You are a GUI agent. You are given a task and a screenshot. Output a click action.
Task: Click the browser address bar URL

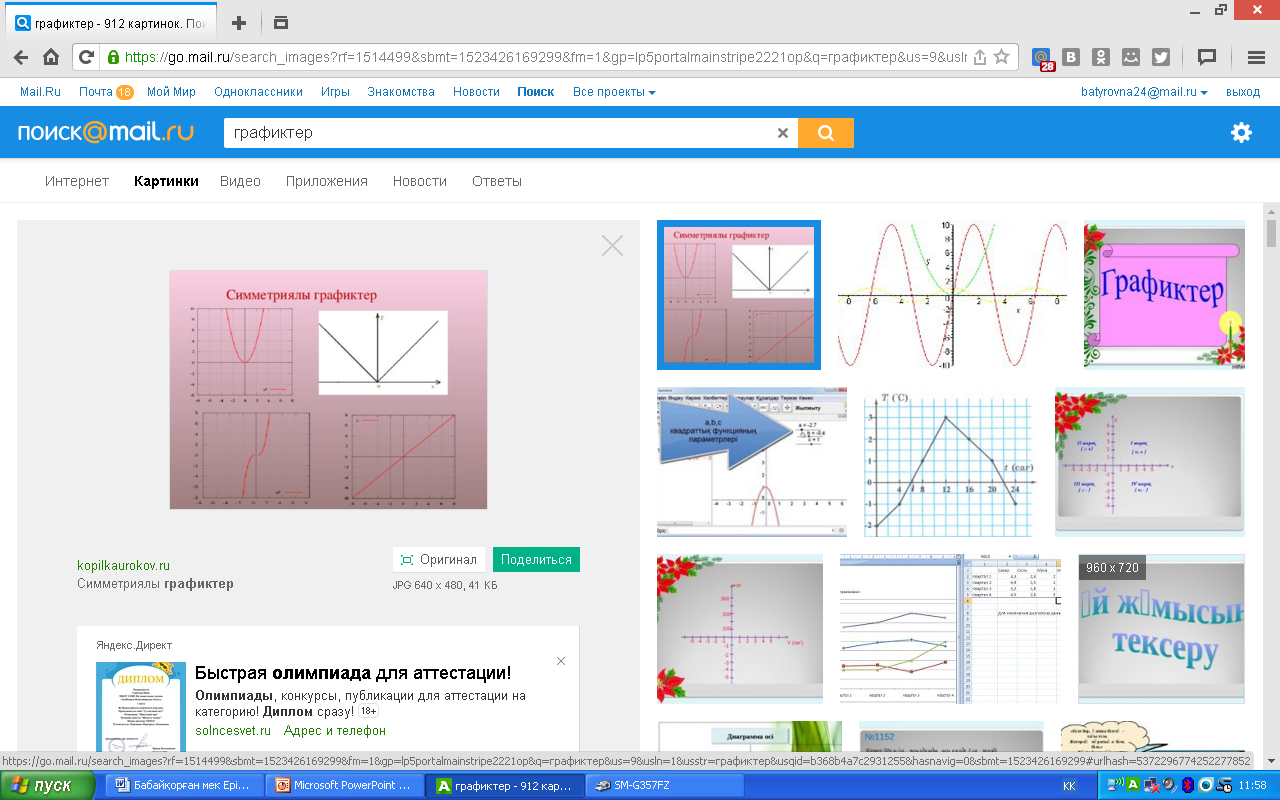pos(546,57)
